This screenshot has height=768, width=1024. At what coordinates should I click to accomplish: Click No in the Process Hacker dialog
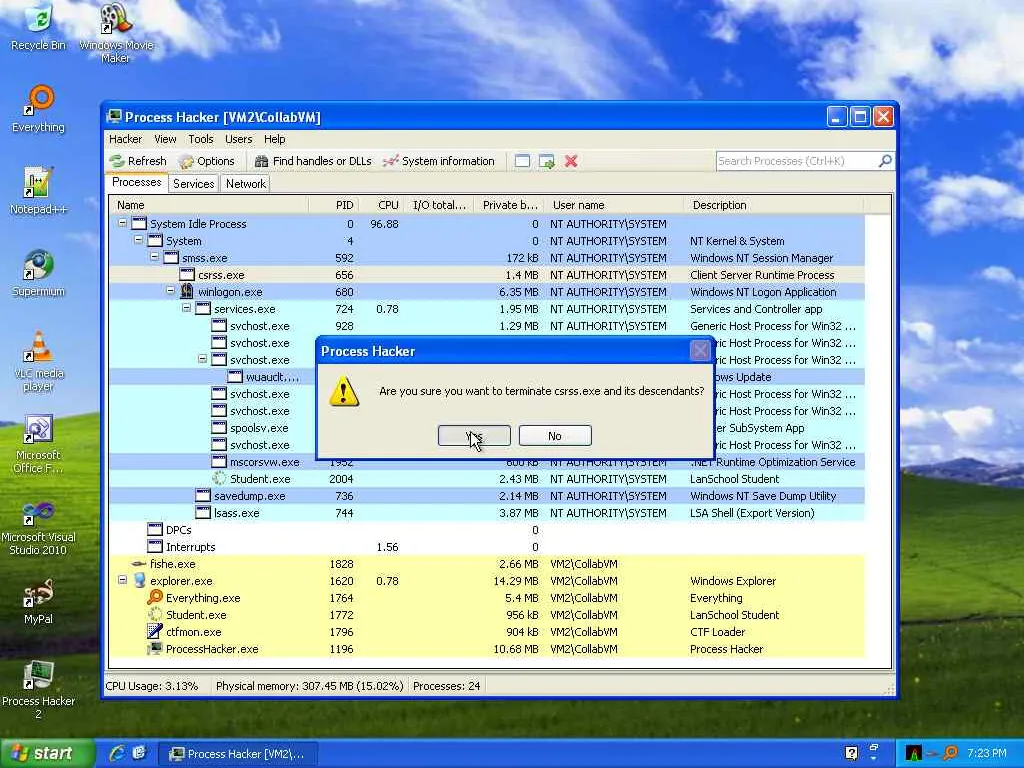click(555, 436)
